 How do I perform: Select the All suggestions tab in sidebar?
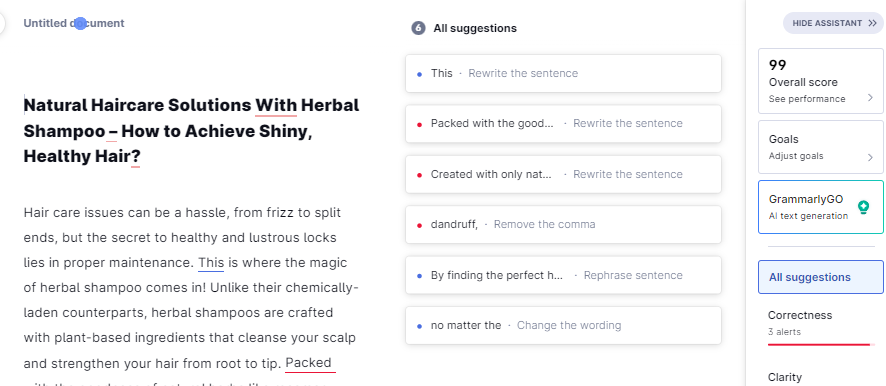(820, 277)
